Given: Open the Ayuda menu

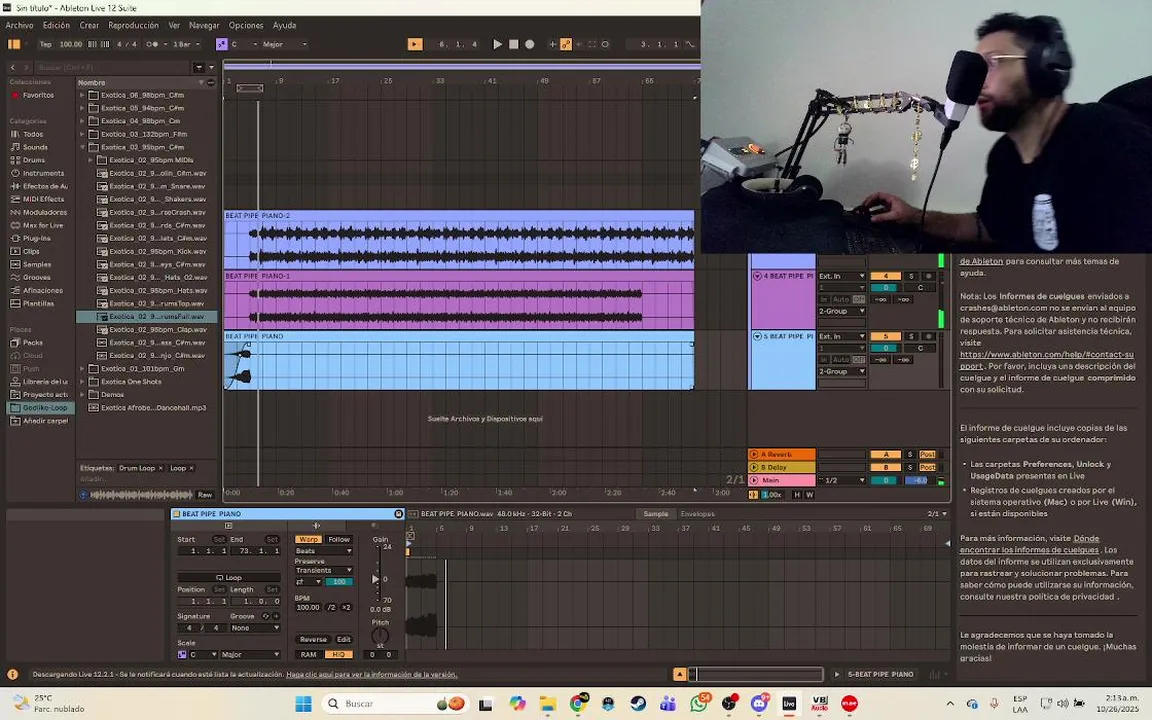Looking at the screenshot, I should [284, 25].
